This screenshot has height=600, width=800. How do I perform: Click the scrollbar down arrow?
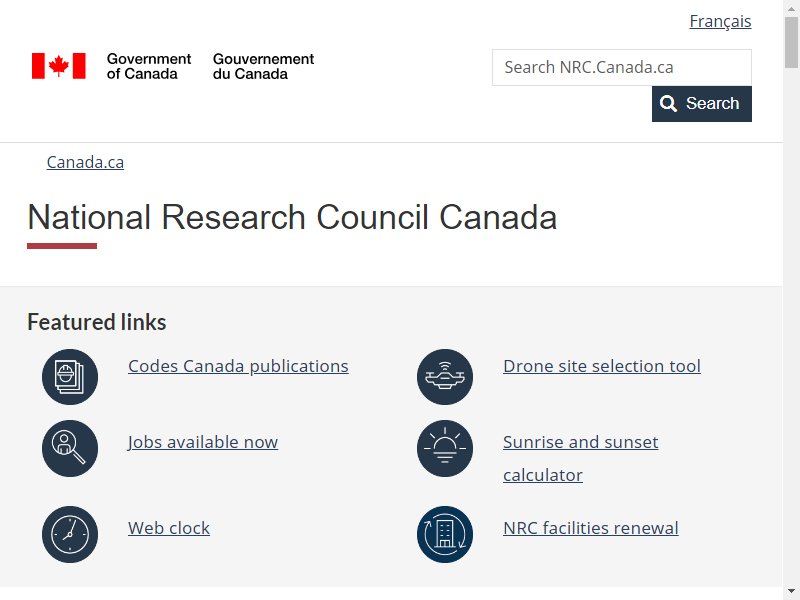point(791,592)
